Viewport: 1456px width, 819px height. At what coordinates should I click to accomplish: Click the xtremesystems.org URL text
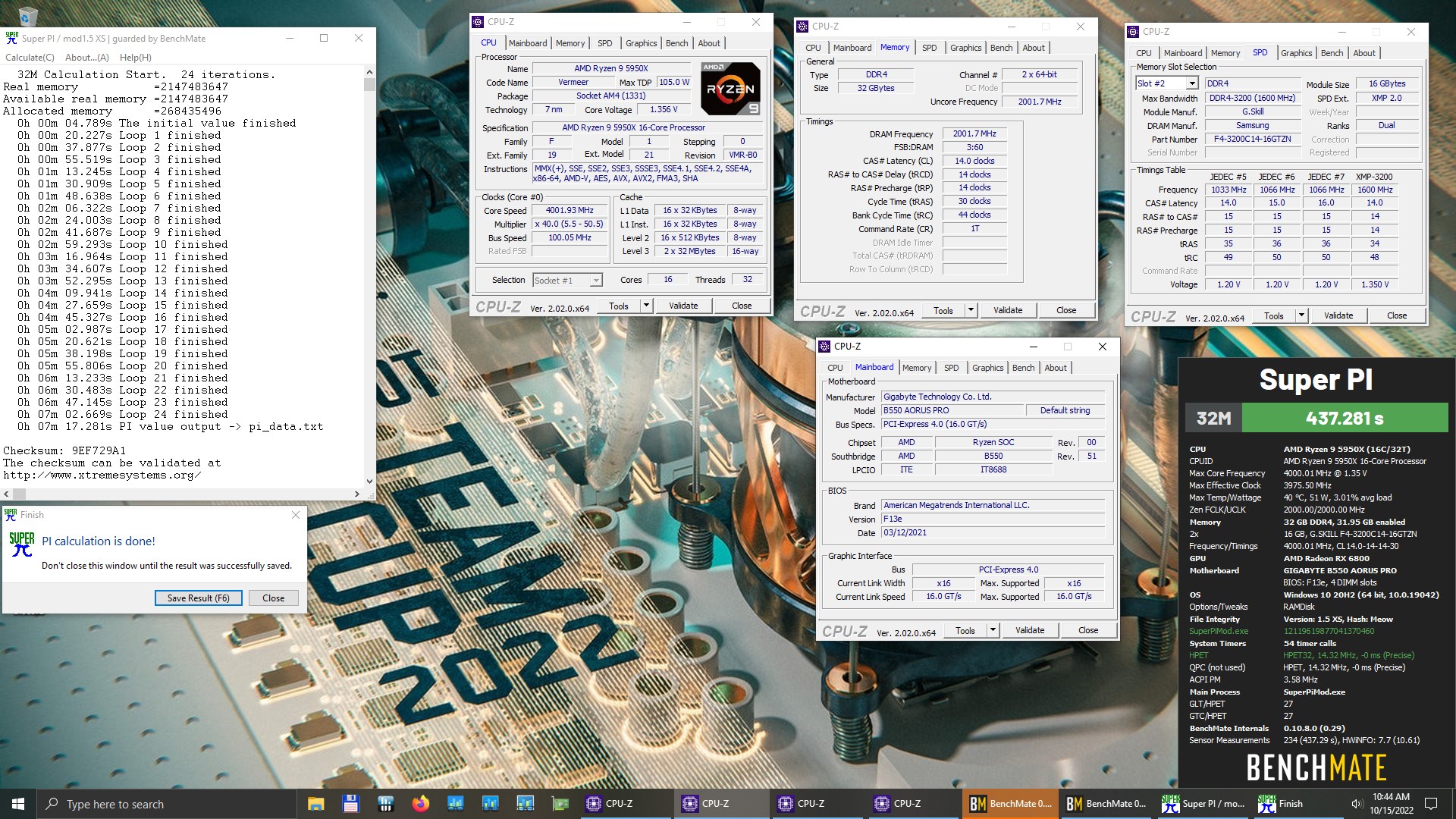[102, 475]
